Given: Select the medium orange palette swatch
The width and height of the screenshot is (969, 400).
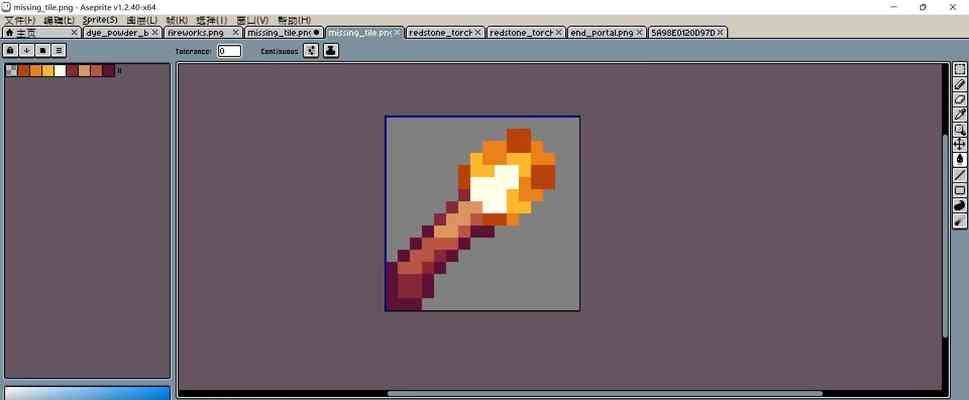Looking at the screenshot, I should (36, 70).
